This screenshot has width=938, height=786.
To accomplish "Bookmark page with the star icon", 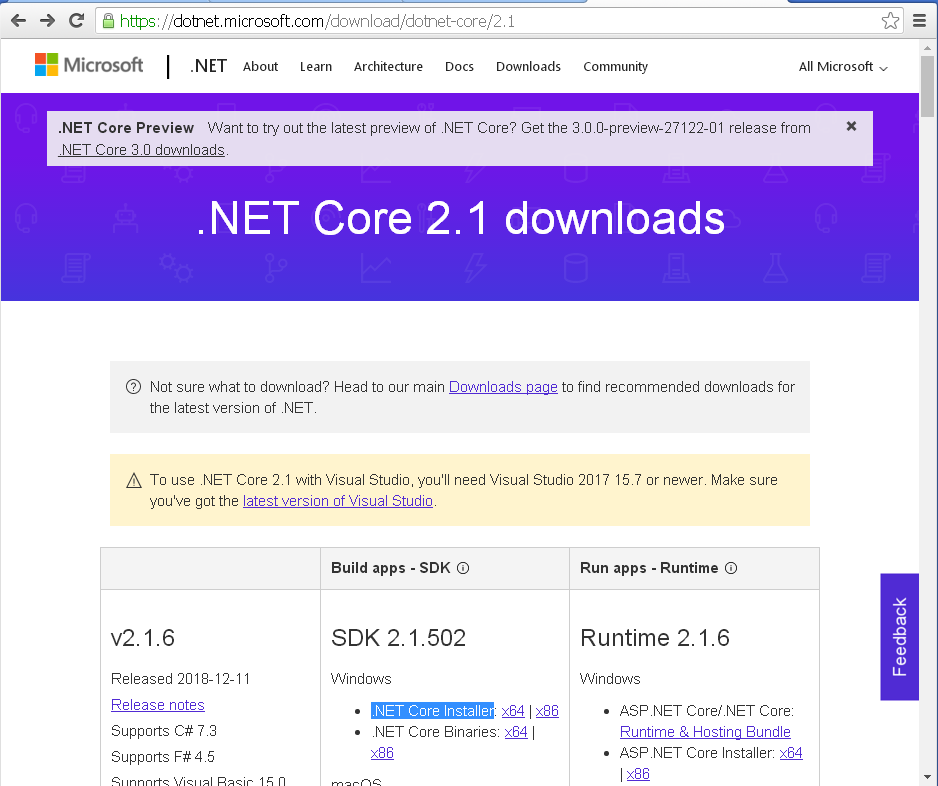I will pyautogui.click(x=889, y=21).
